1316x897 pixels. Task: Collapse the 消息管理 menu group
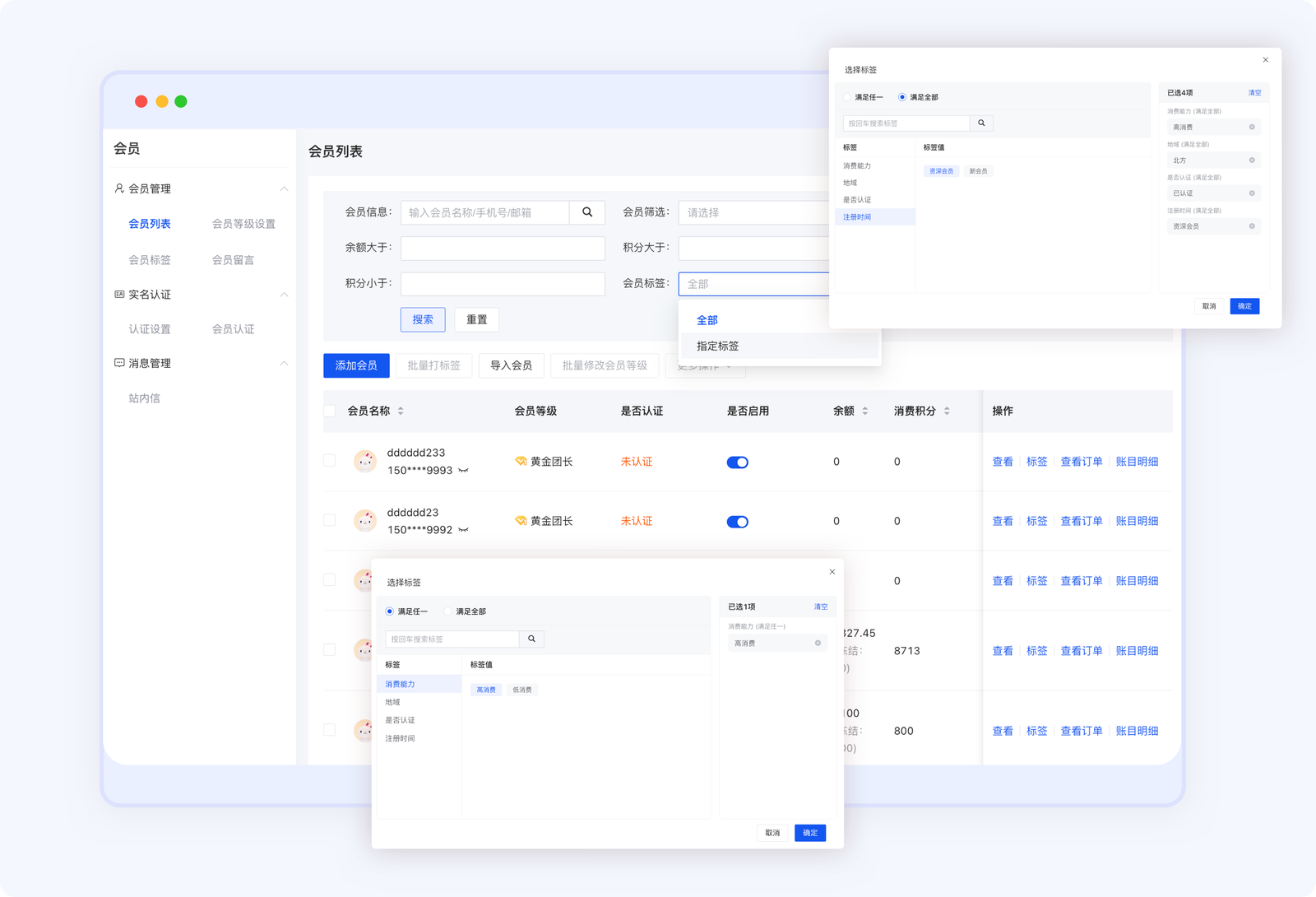[x=284, y=364]
